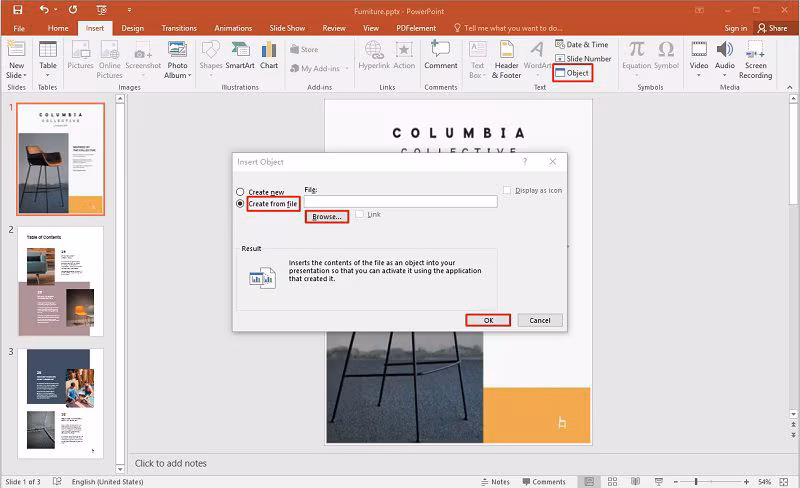Viewport: 800px width, 488px height.
Task: Click the zoom slider in status bar
Action: click(695, 481)
